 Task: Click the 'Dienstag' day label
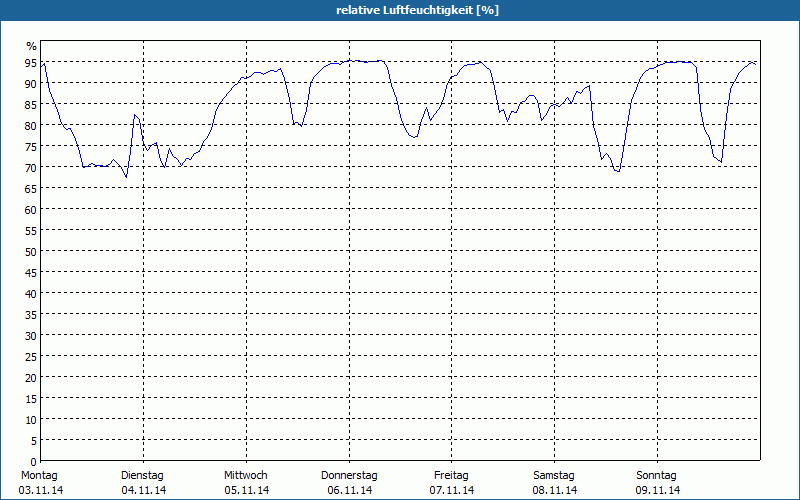click(142, 476)
